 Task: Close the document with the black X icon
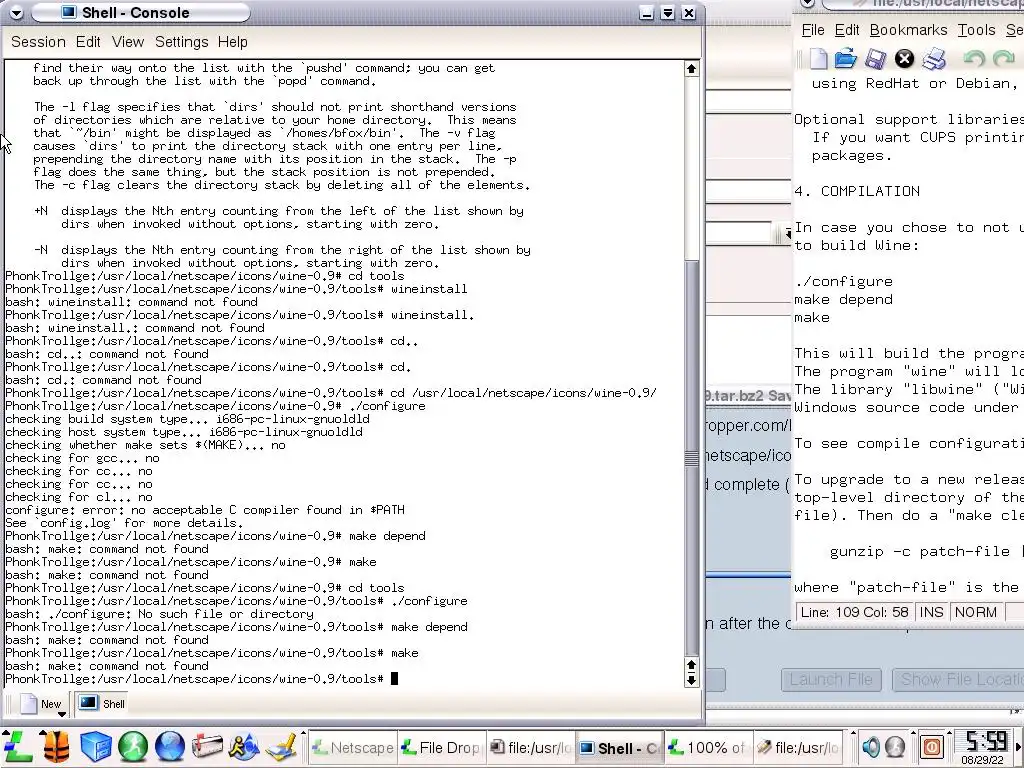click(x=904, y=59)
